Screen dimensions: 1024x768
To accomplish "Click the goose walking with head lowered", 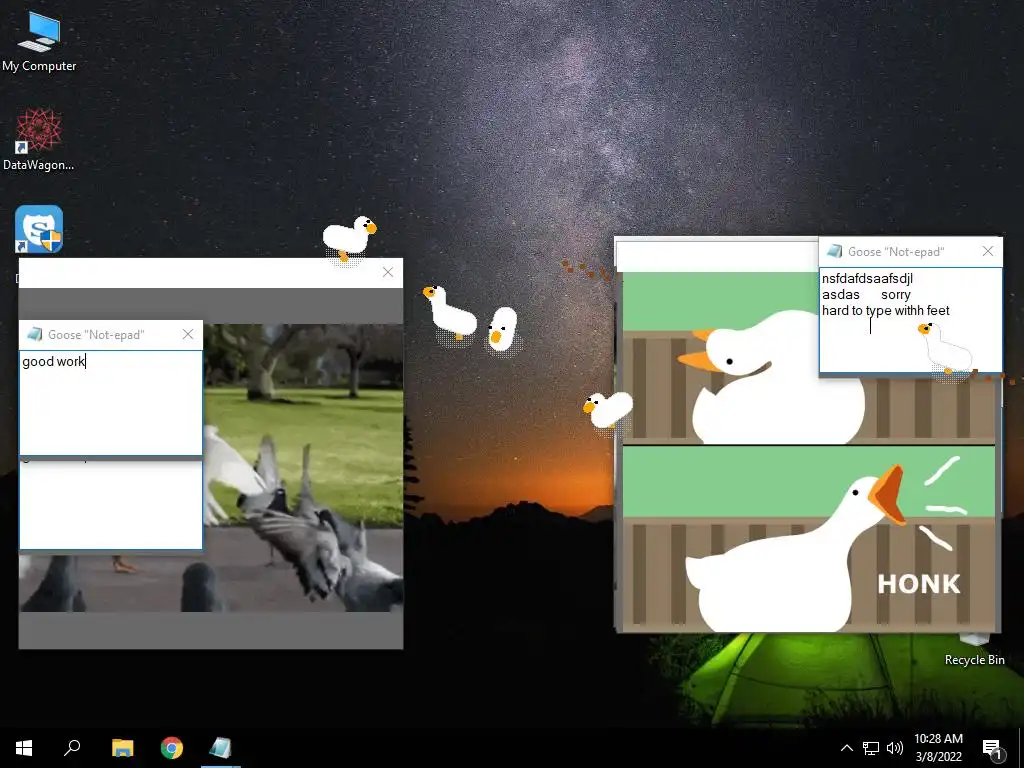I will point(449,312).
